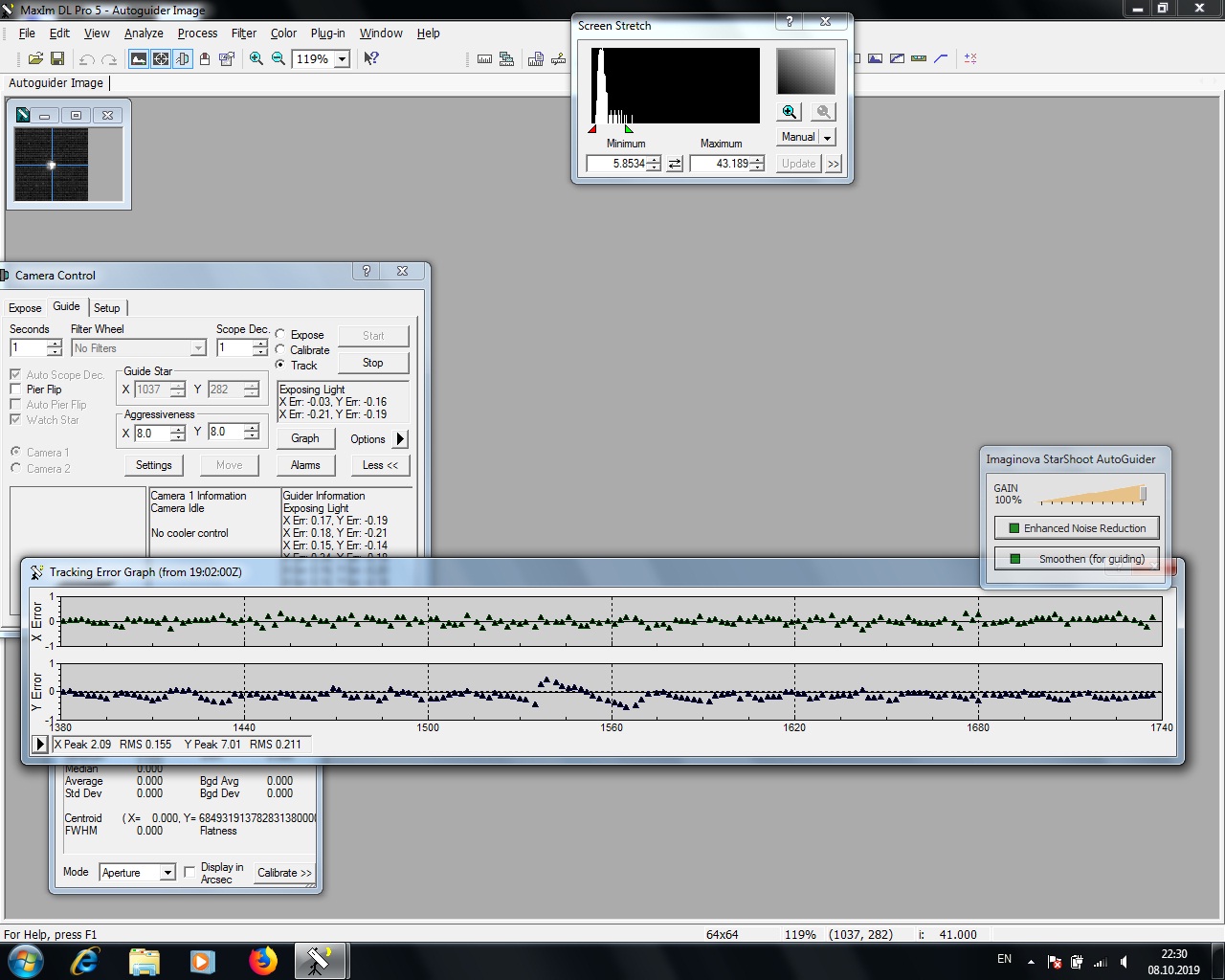
Task: Swap minimum and maximum stretch values
Action: coord(675,164)
